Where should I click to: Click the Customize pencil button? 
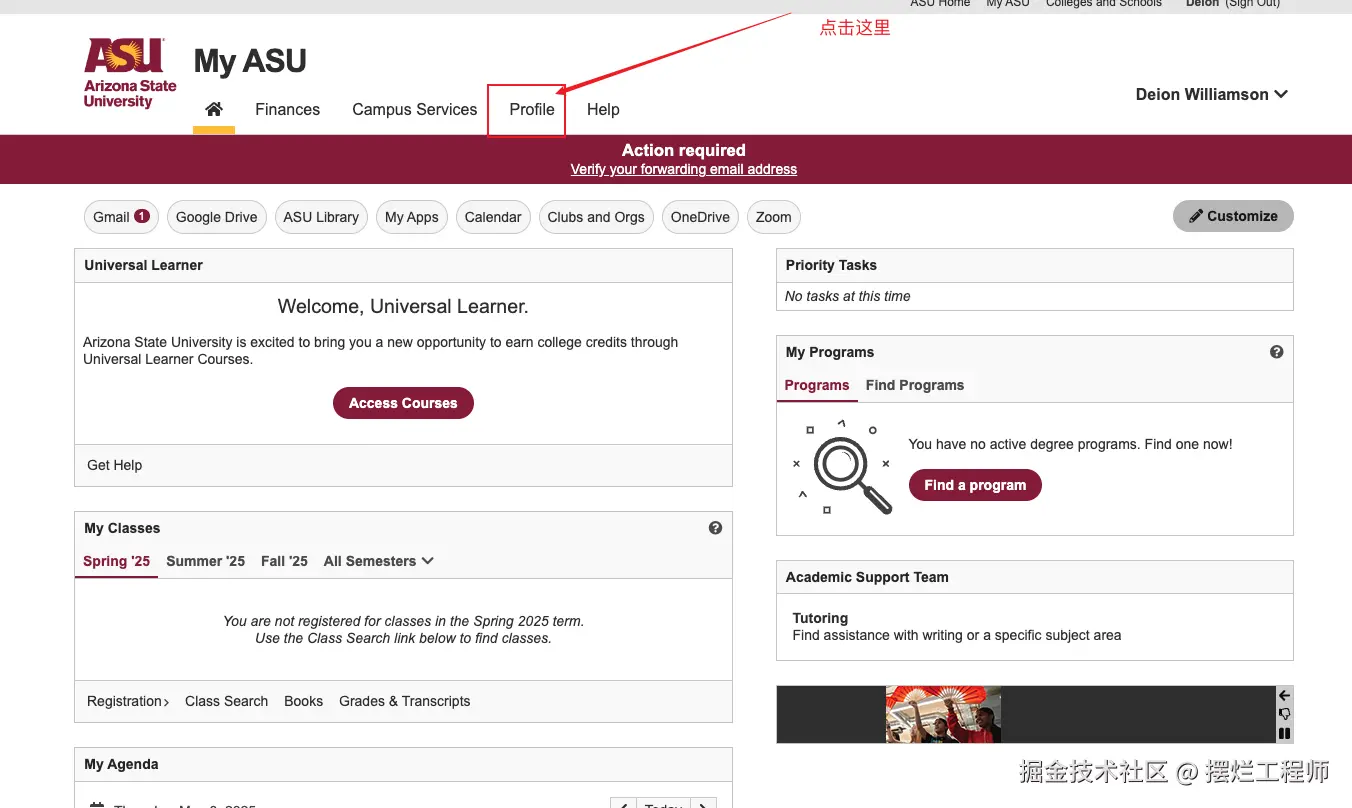[x=1233, y=216]
